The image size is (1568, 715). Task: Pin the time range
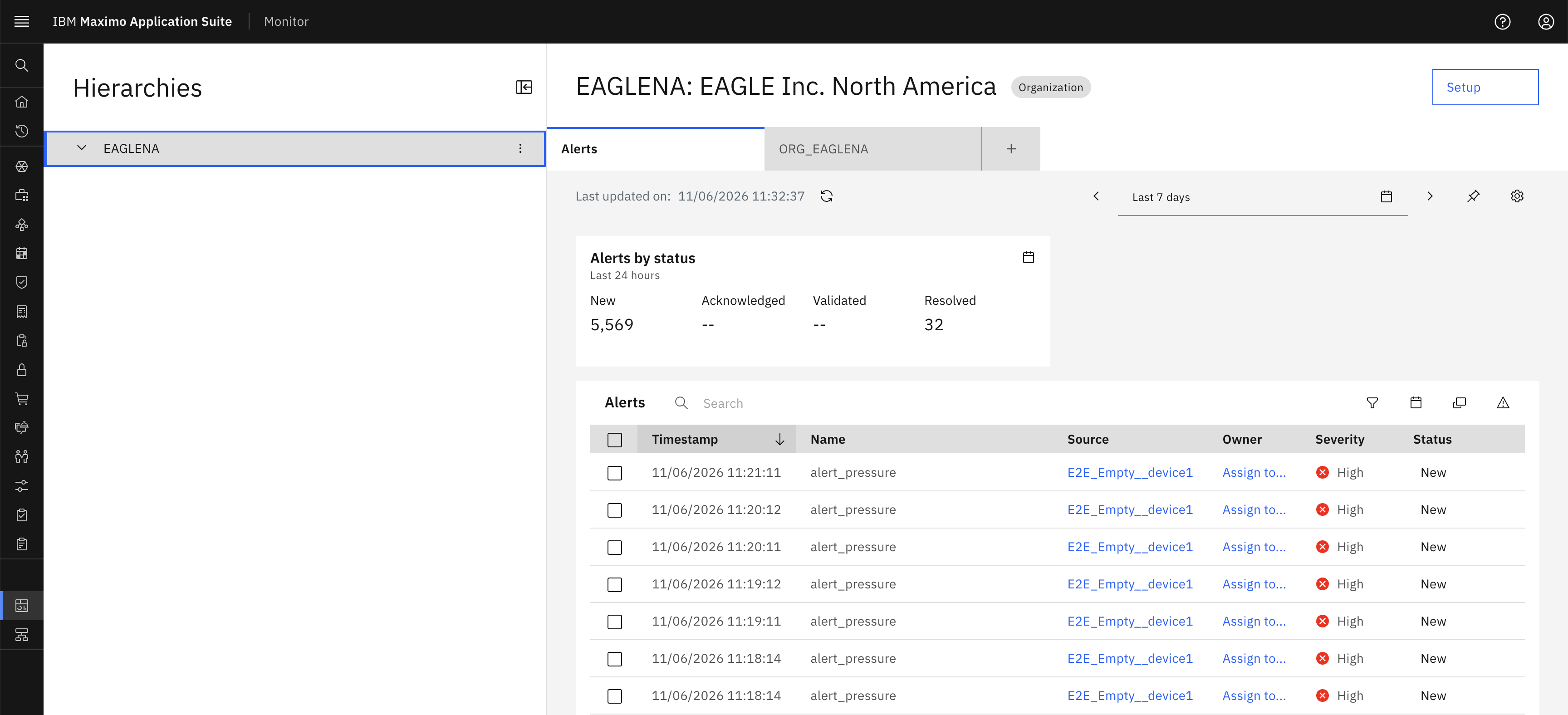pyautogui.click(x=1473, y=196)
